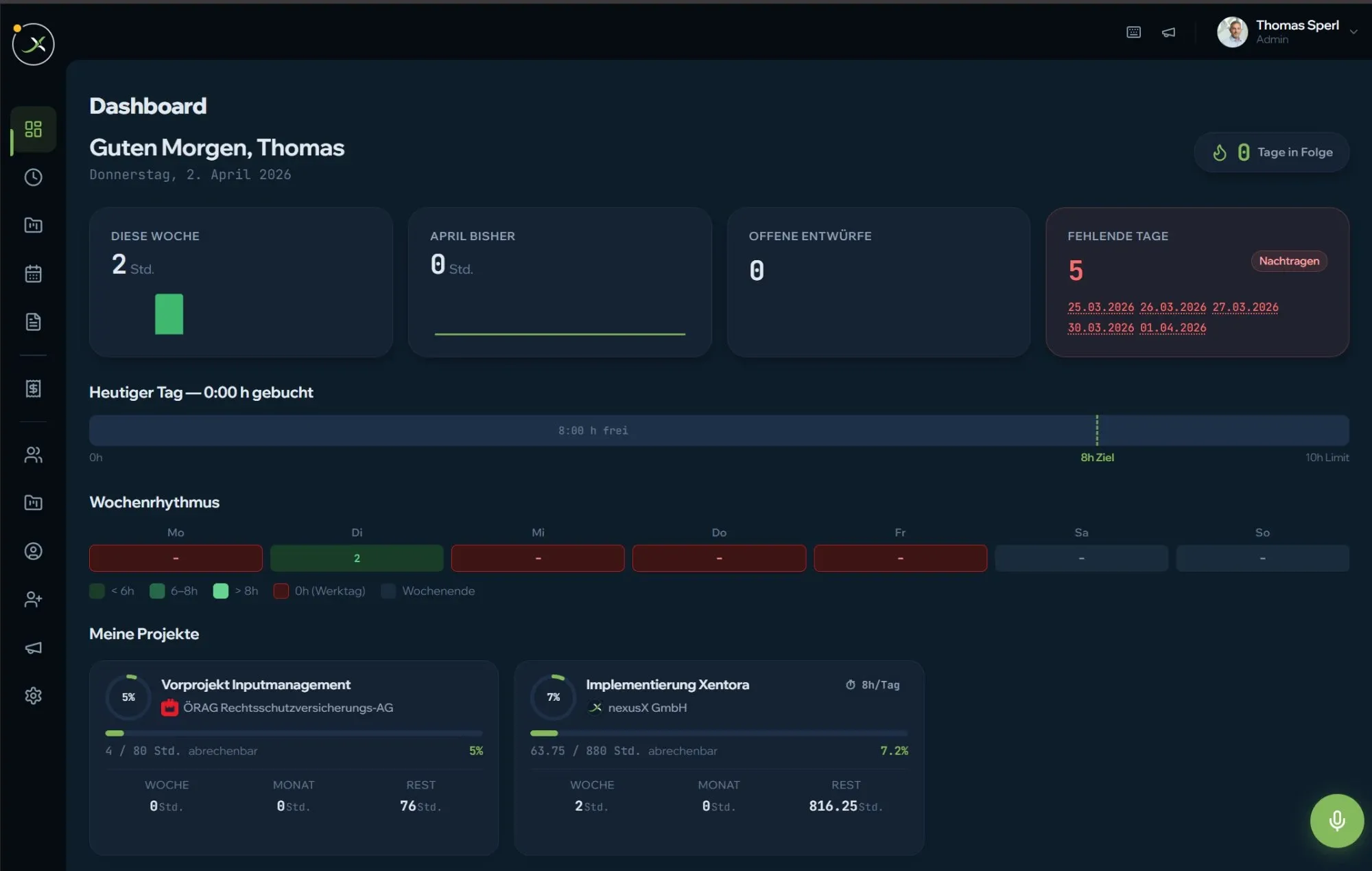The height and width of the screenshot is (871, 1372).
Task: Click the > 8h legend color swatch
Action: tap(220, 591)
